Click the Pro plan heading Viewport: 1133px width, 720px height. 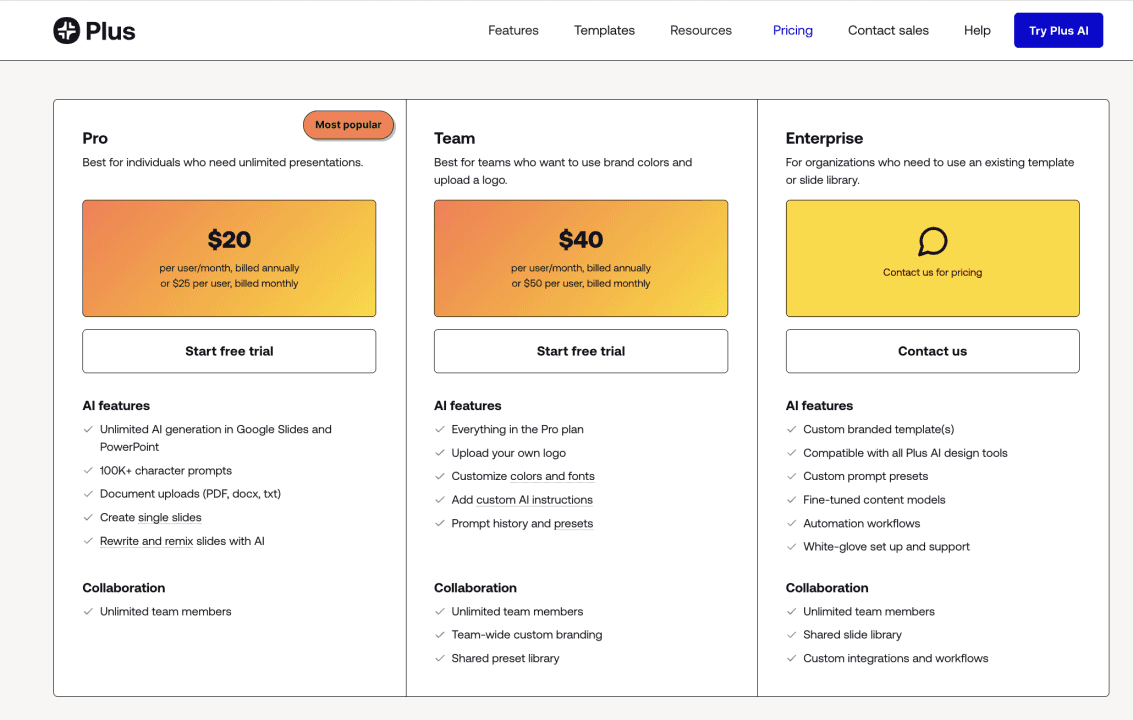95,138
